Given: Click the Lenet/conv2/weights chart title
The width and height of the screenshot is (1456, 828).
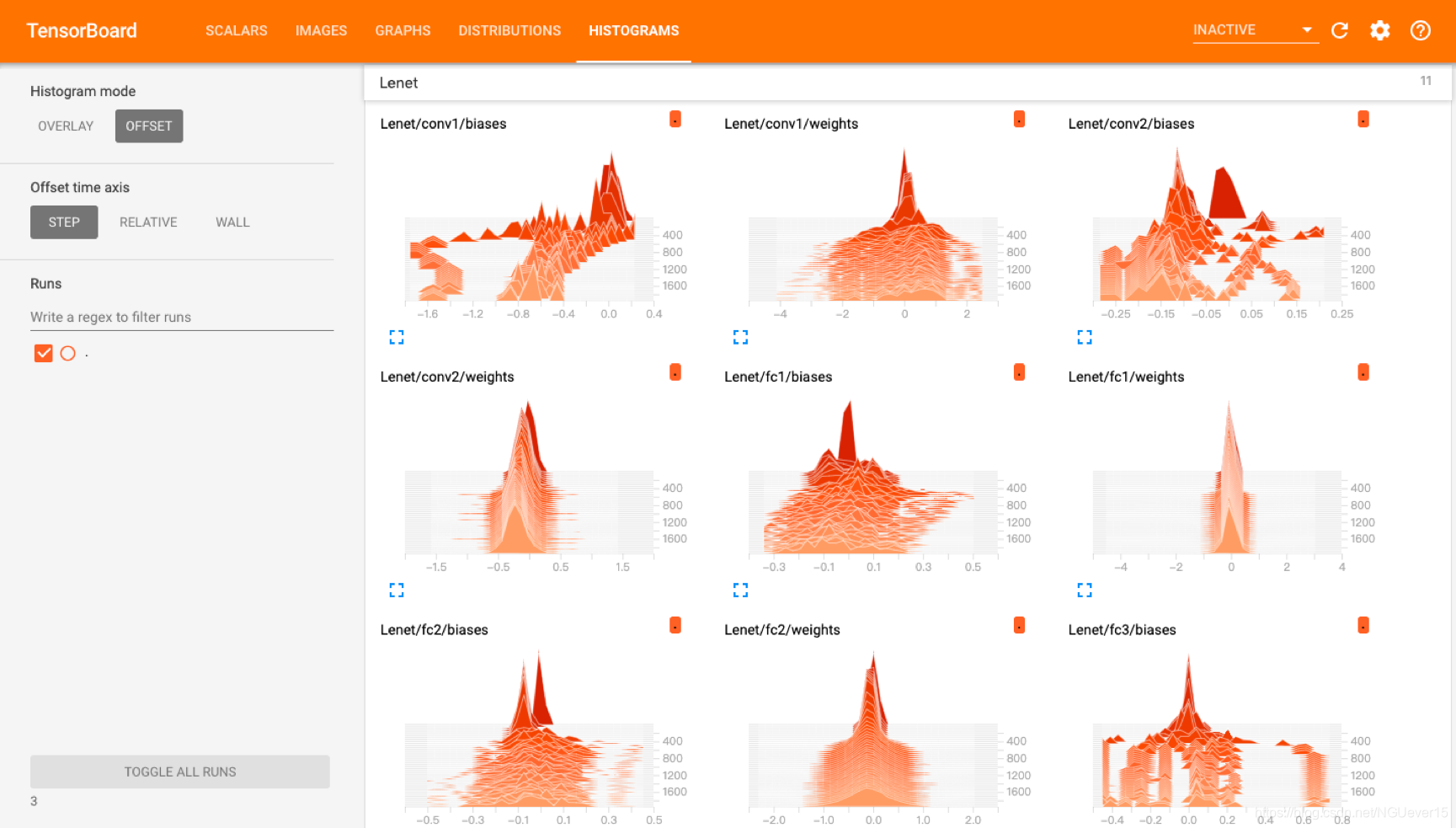Looking at the screenshot, I should click(x=447, y=377).
